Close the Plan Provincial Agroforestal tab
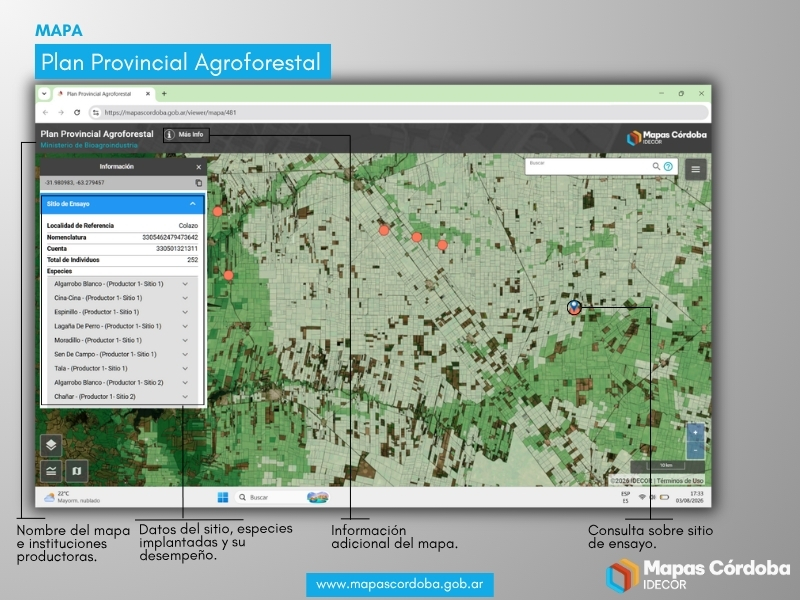 click(147, 94)
